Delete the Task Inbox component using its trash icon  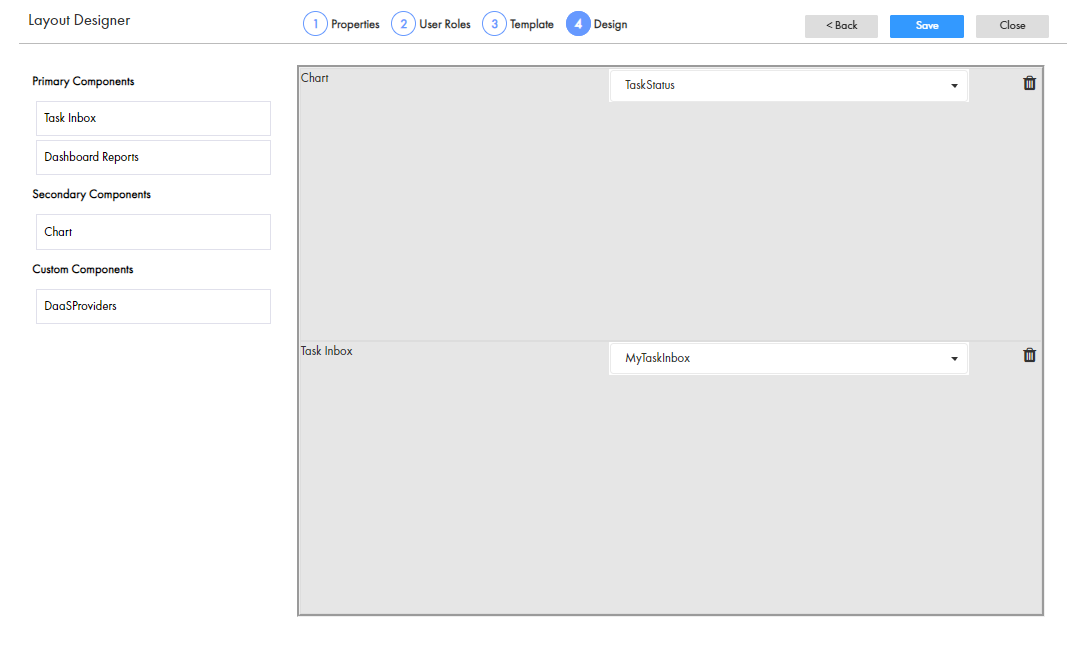(1029, 355)
